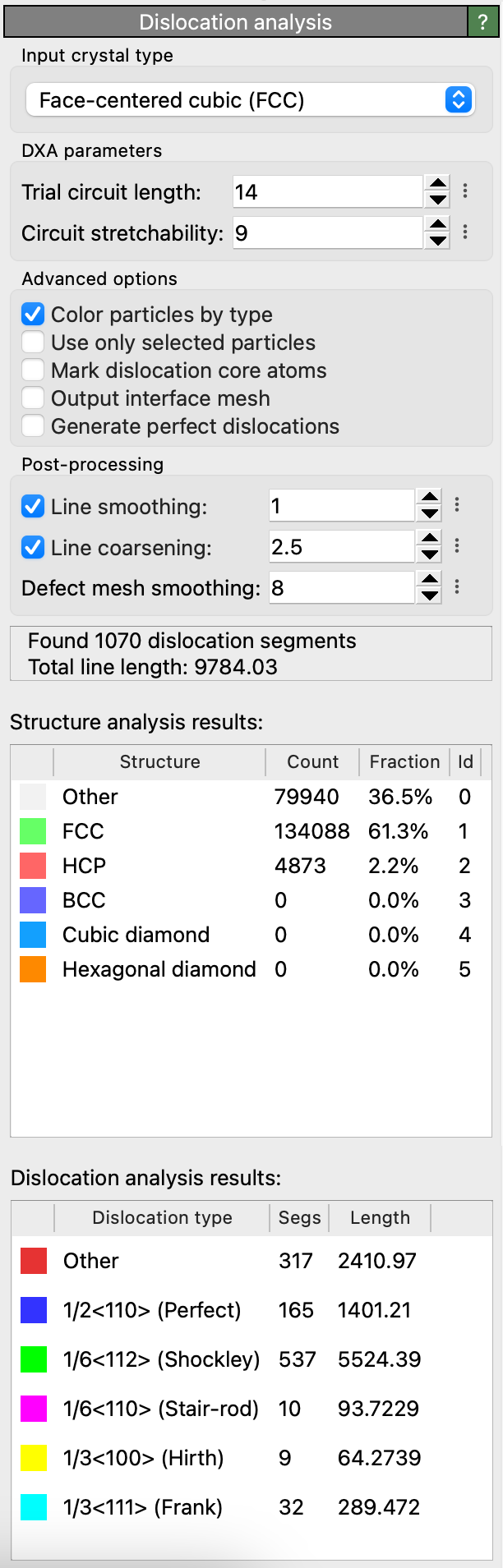This screenshot has height=1568, width=503.
Task: Open Defect mesh smoothing options menu
Action: click(x=457, y=587)
